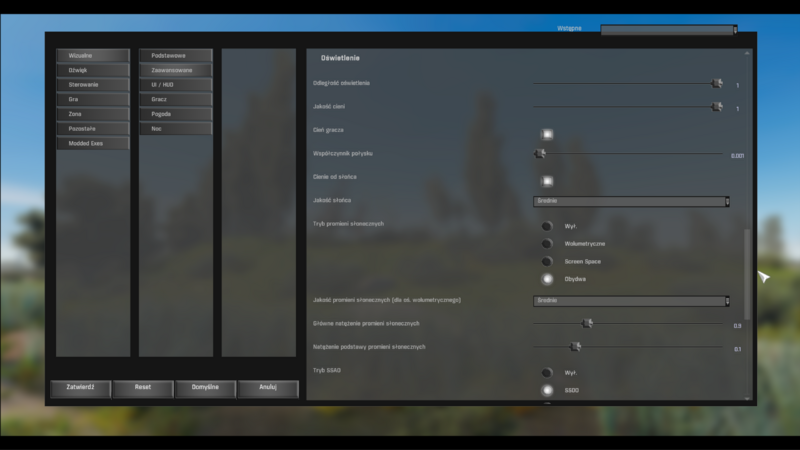The image size is (800, 450).
Task: Open the UI / HUD subcategory
Action: click(x=176, y=85)
